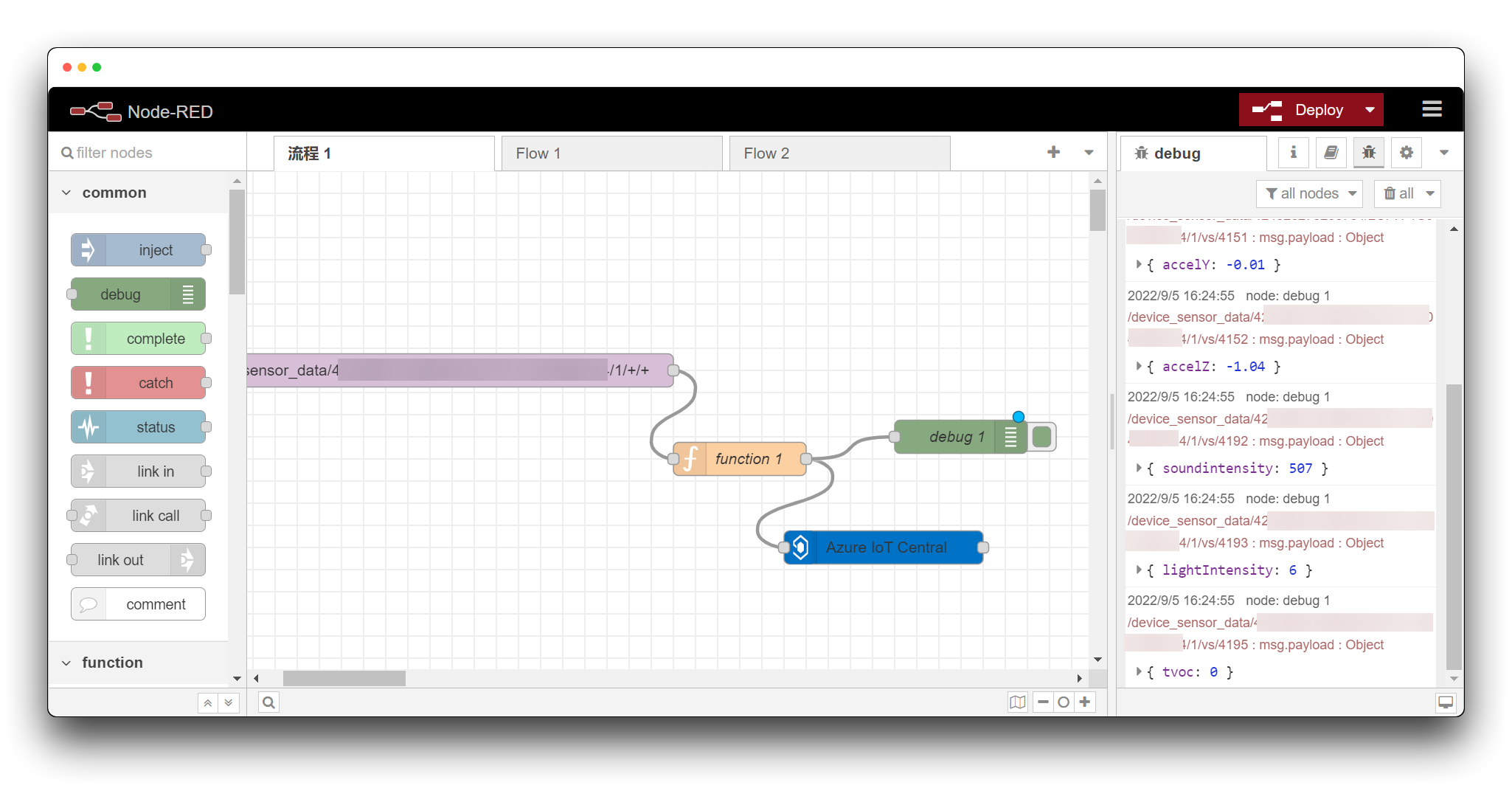
Task: Click the palette vertical scrollbar thumb
Action: tap(237, 242)
